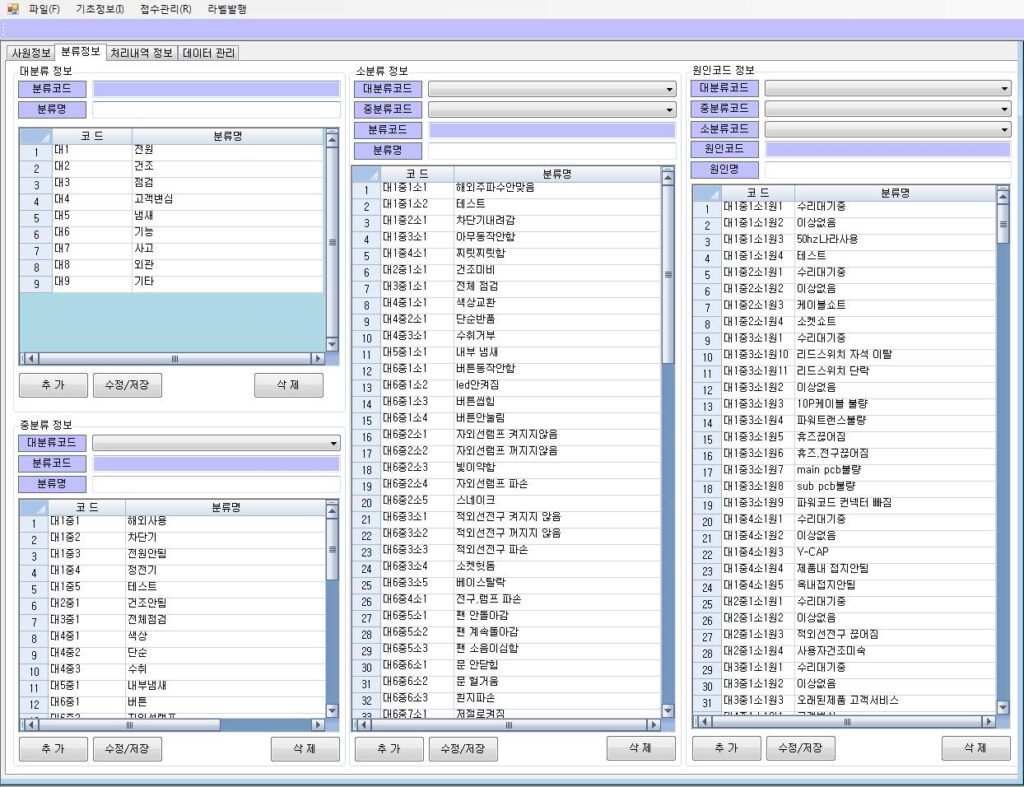Open the 접수관리(R) menu
Screen dimensions: 1024x787
coord(166,9)
